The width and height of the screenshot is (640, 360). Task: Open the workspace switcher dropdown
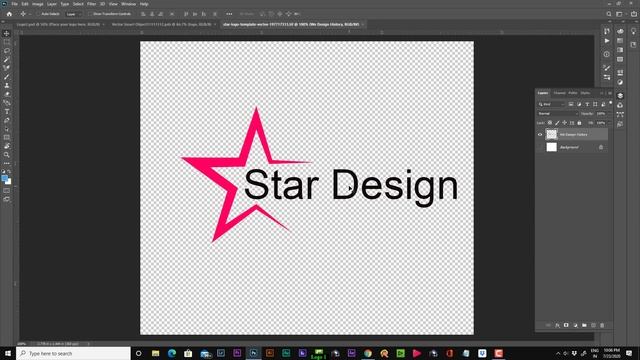click(x=621, y=14)
